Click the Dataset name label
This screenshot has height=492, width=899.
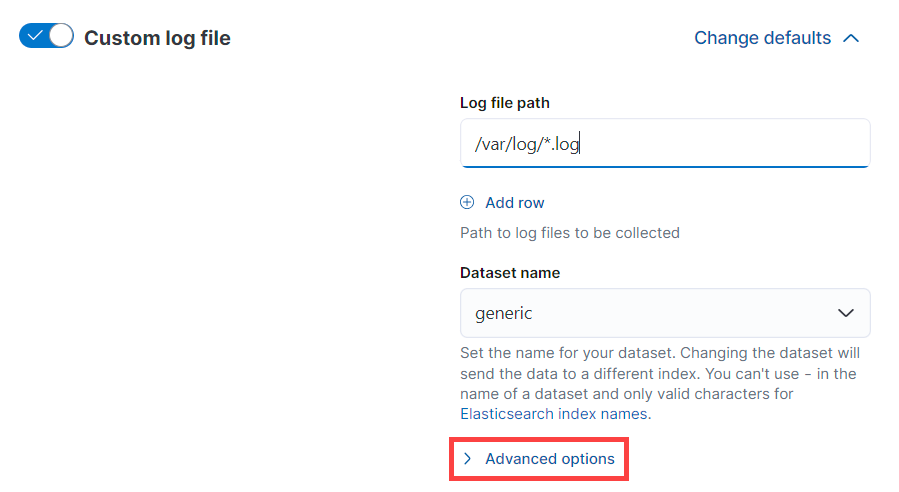tap(509, 272)
